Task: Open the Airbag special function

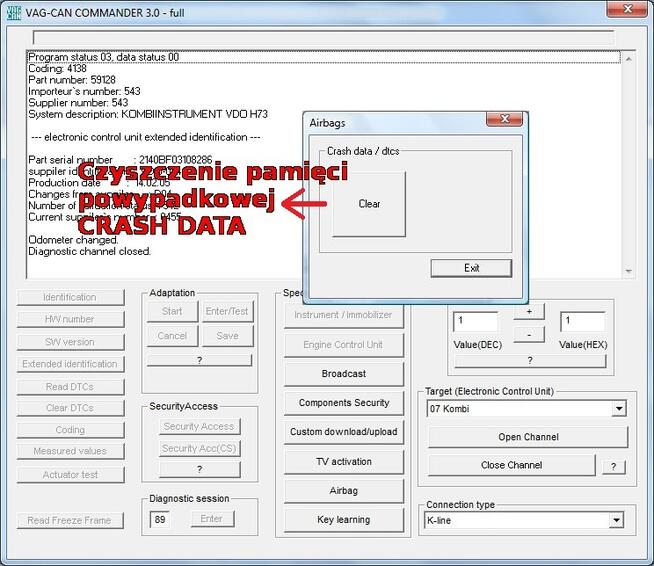Action: click(x=343, y=491)
